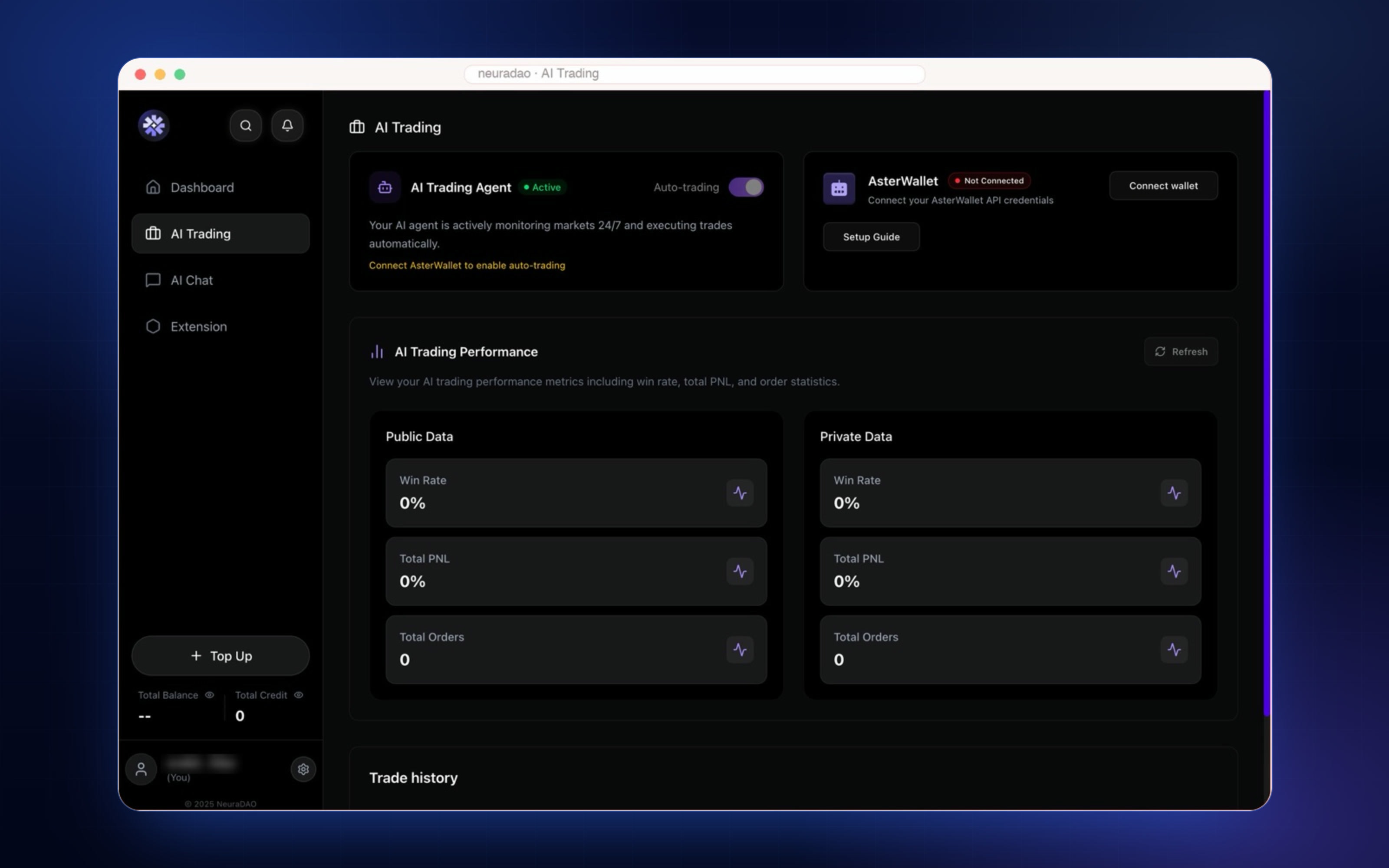The height and width of the screenshot is (868, 1389).
Task: Open Extension sidebar item
Action: pos(221,327)
